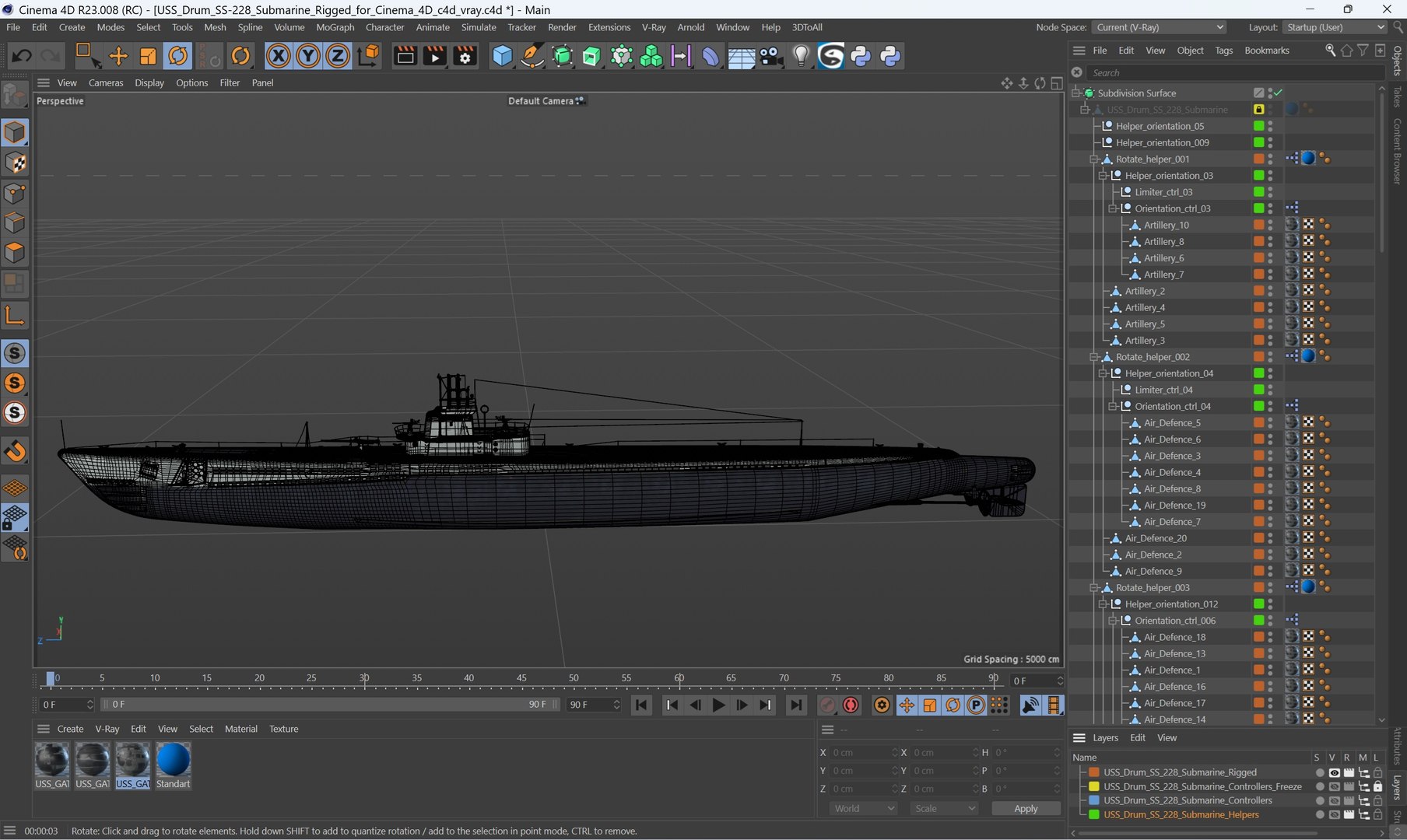
Task: Toggle Y axis lock
Action: click(308, 56)
